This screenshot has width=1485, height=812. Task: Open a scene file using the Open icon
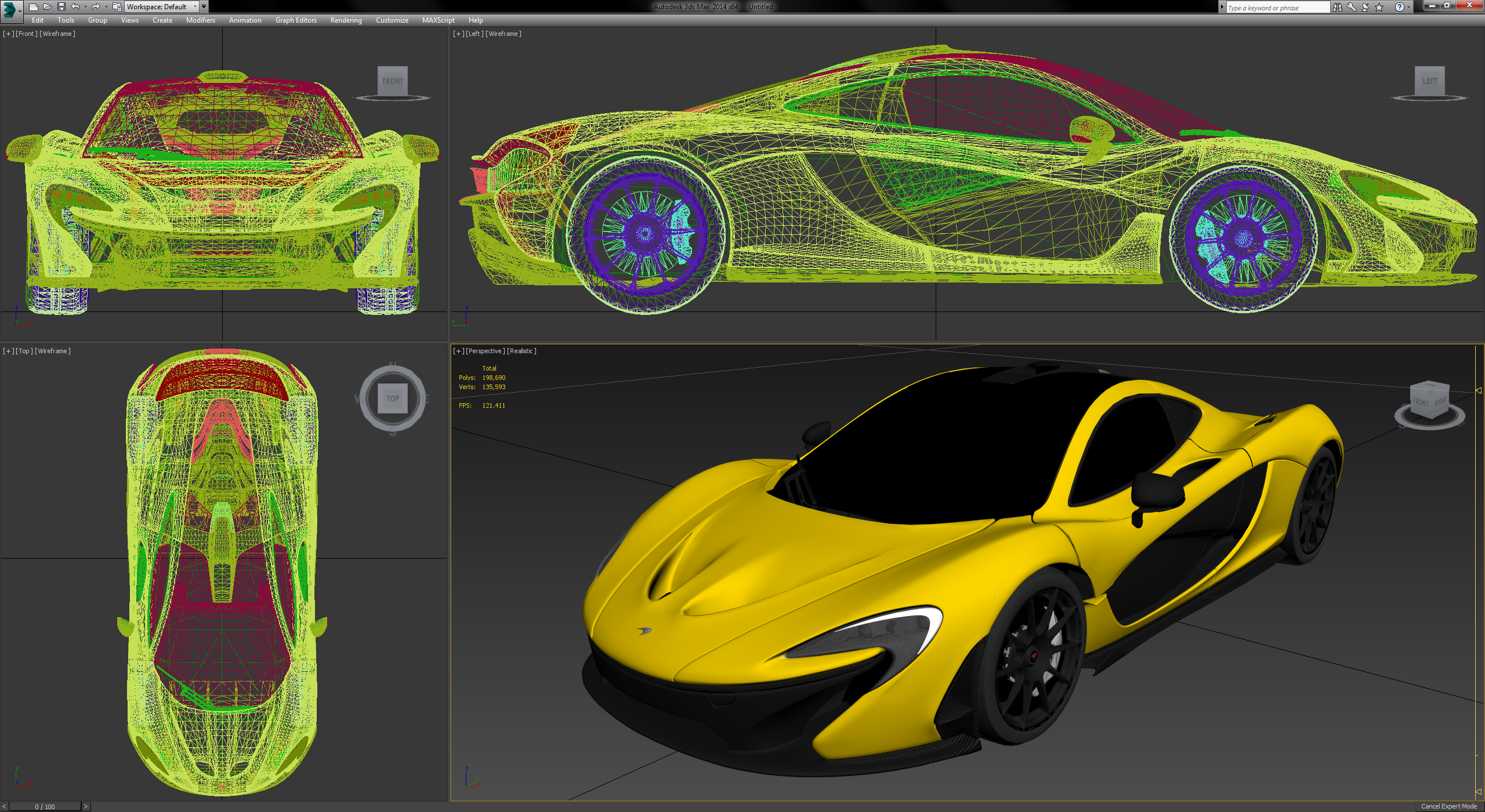(x=48, y=6)
